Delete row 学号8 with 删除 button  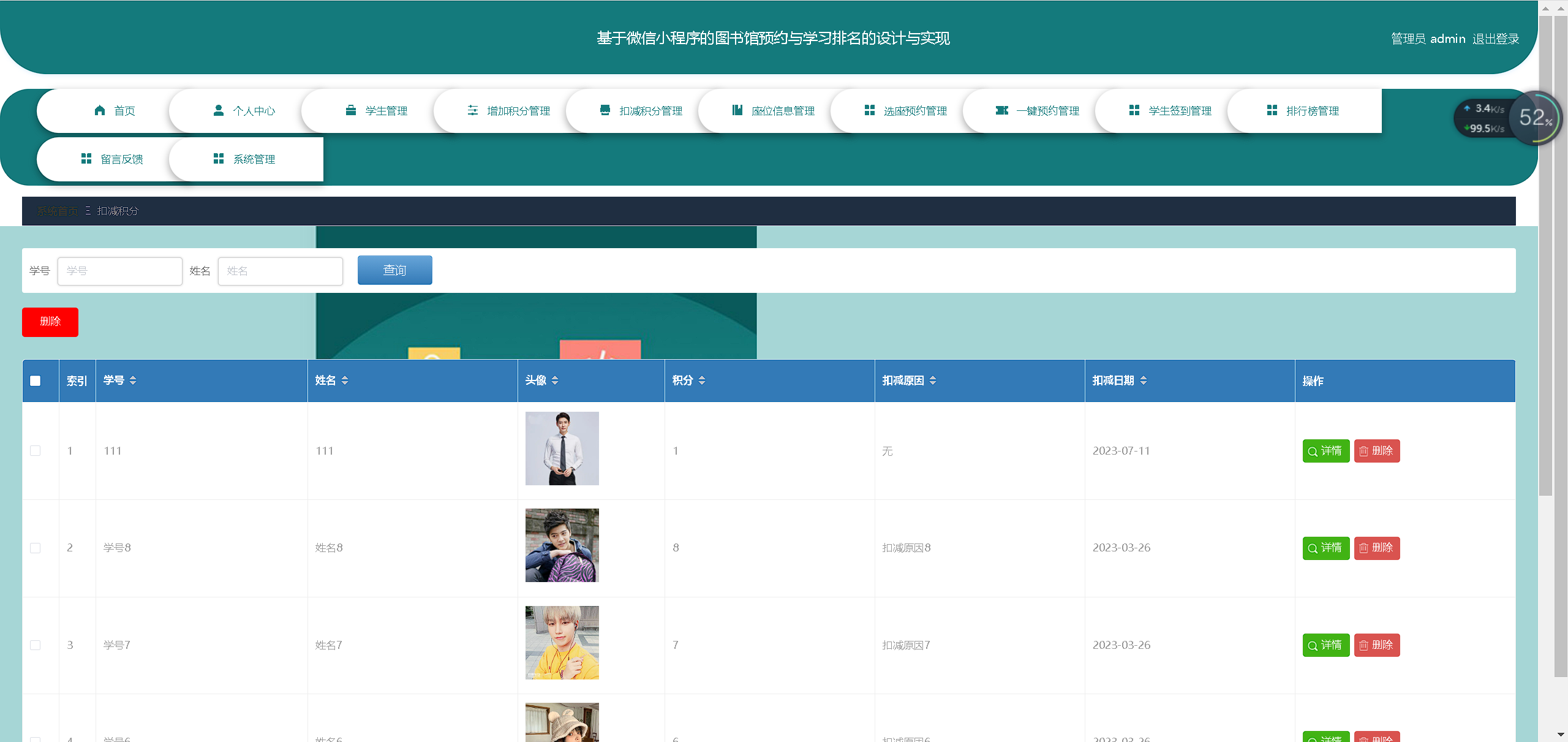[x=1377, y=548]
